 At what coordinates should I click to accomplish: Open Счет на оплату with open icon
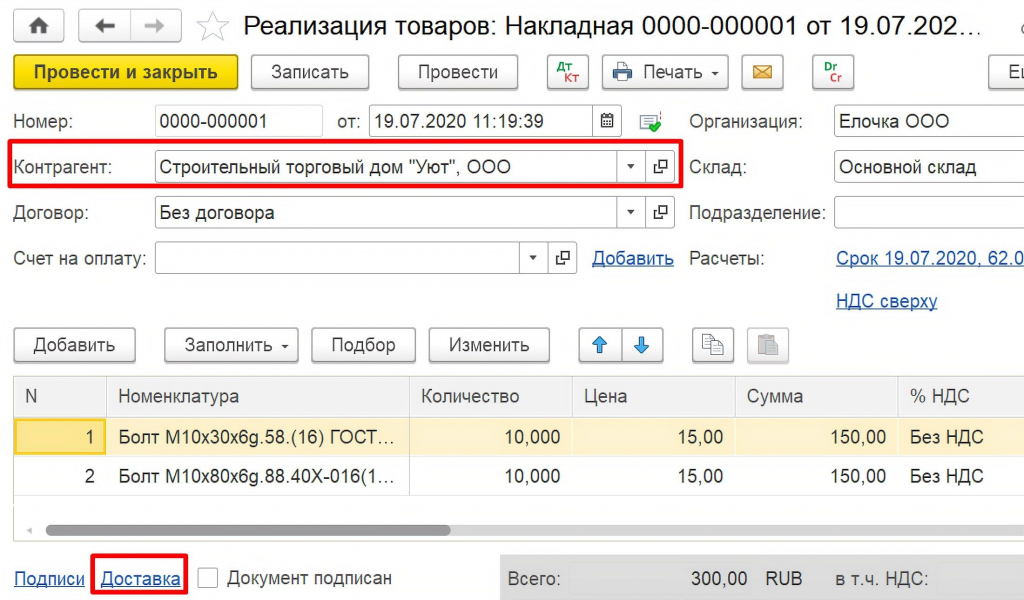coord(562,259)
